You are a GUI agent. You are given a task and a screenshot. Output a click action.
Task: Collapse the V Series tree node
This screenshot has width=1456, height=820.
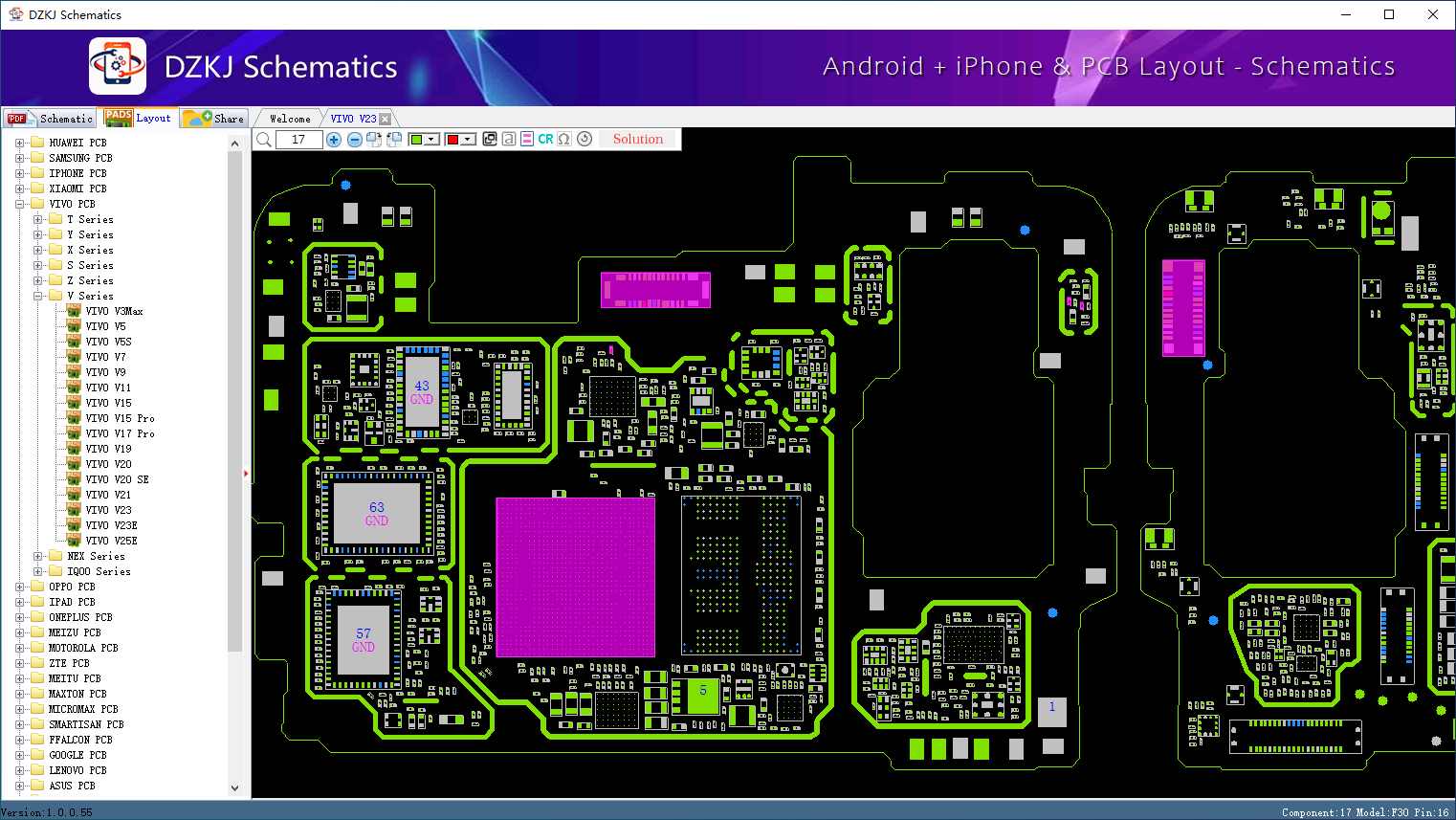[37, 296]
